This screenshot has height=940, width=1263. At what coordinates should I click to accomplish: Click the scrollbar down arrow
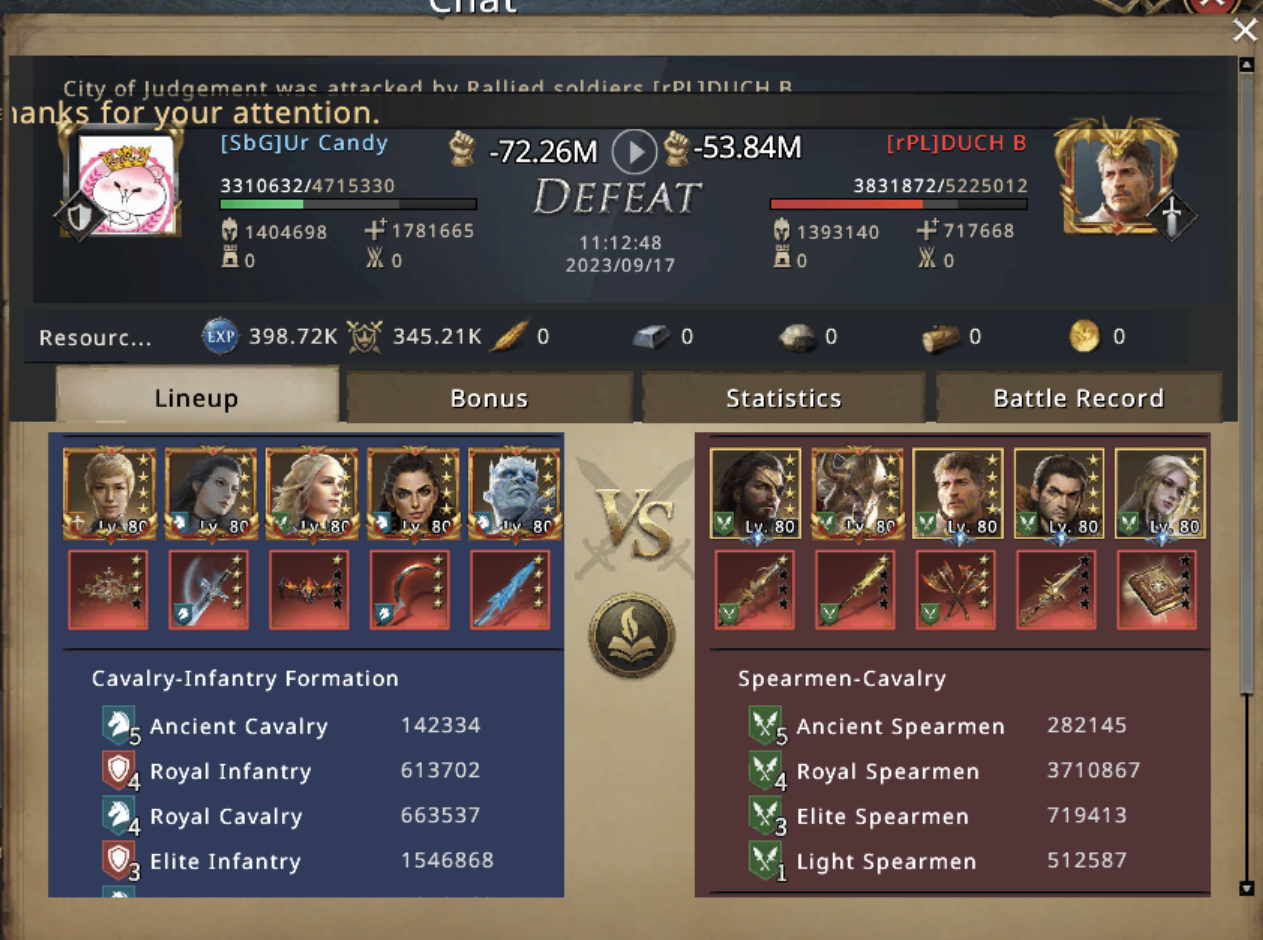(x=1245, y=888)
